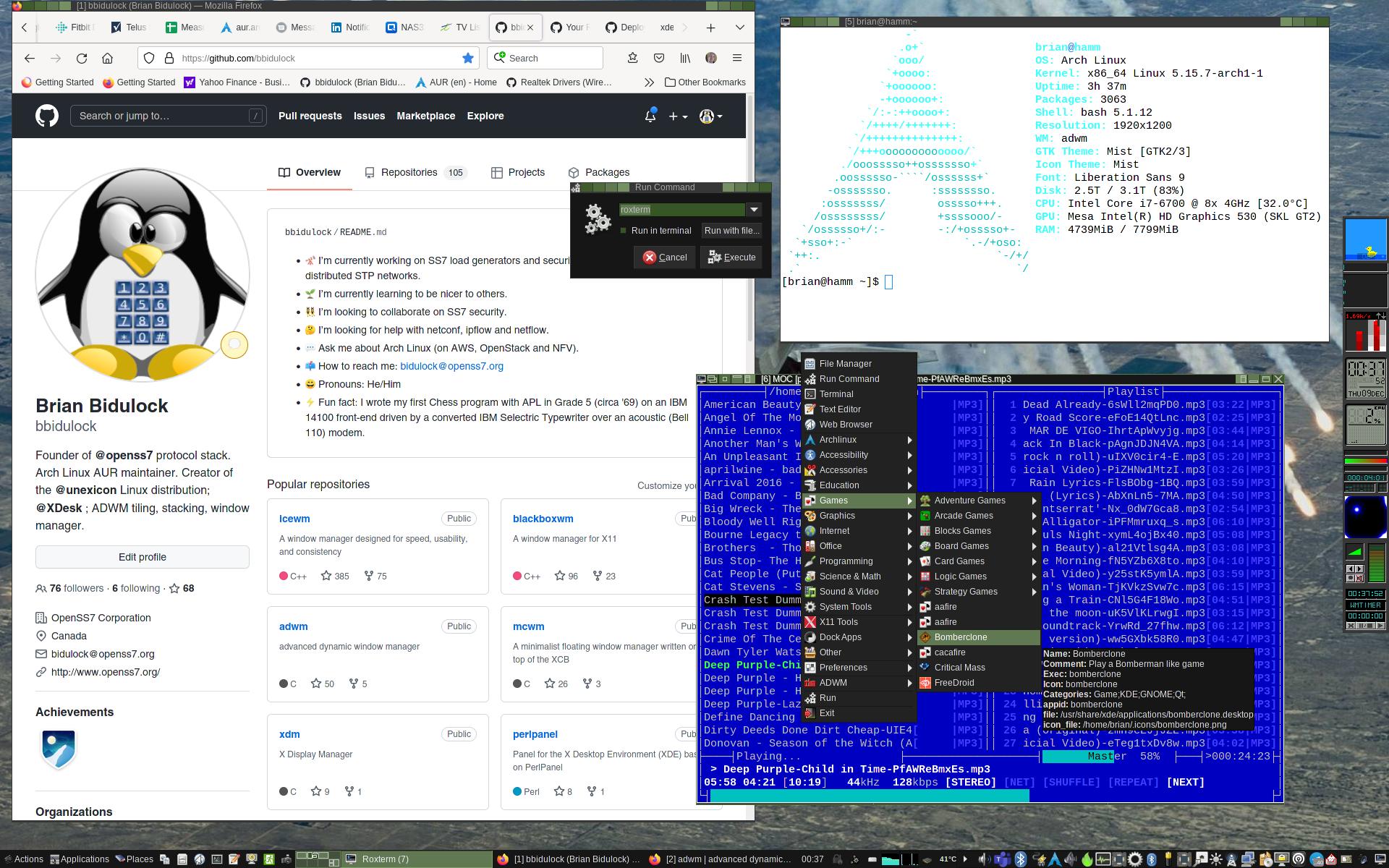Click the Firefox new tab plus icon
The image size is (1389, 868).
click(x=710, y=27)
